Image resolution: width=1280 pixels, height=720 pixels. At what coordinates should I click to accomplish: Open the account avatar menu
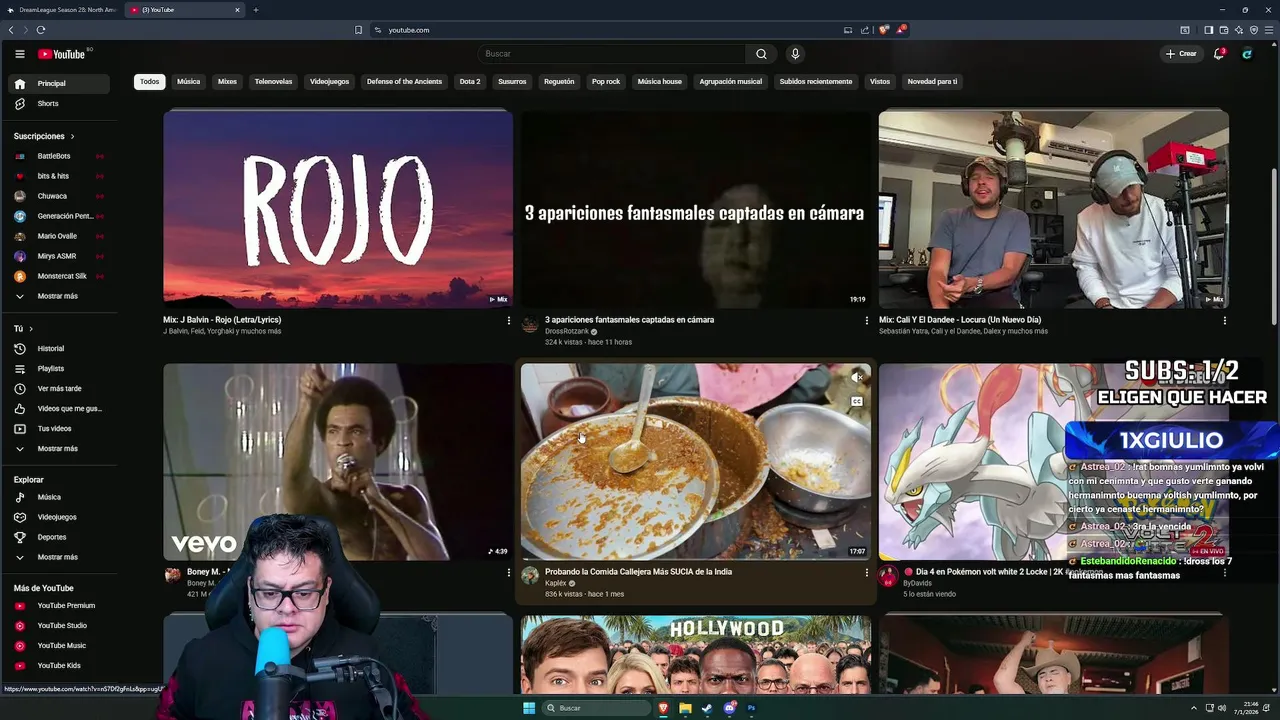(1247, 54)
